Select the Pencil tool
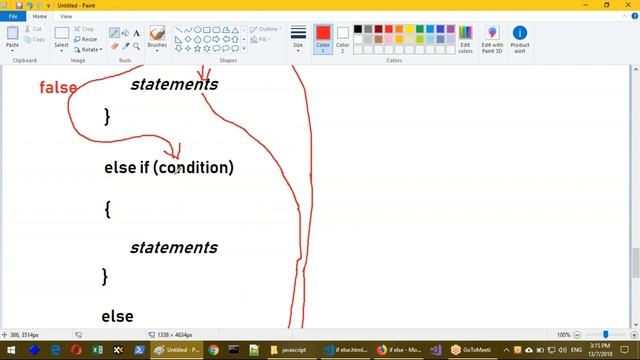Viewport: 640px width, 360px height. 114,33
